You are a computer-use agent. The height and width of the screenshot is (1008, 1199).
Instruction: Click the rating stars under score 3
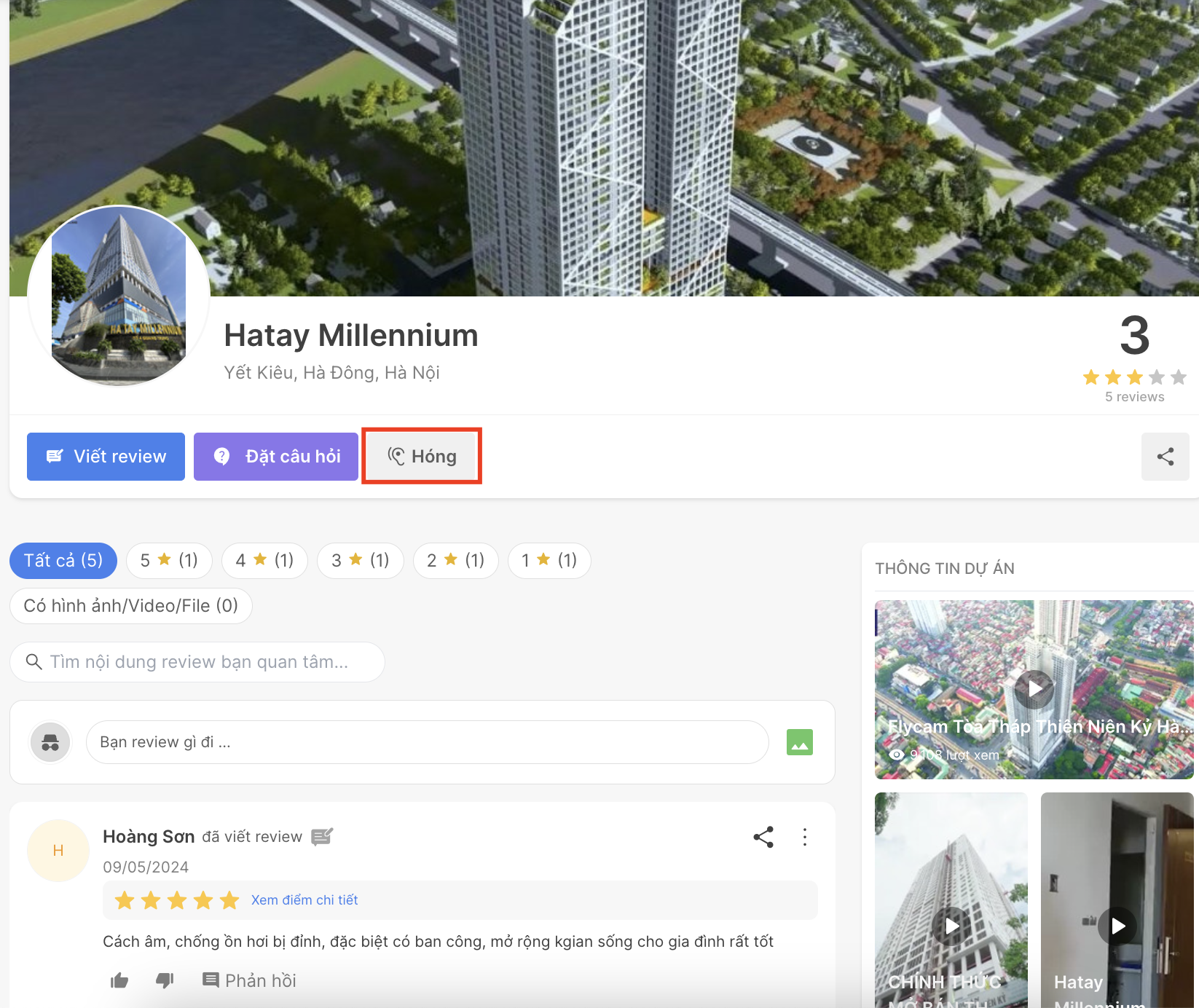point(1135,377)
